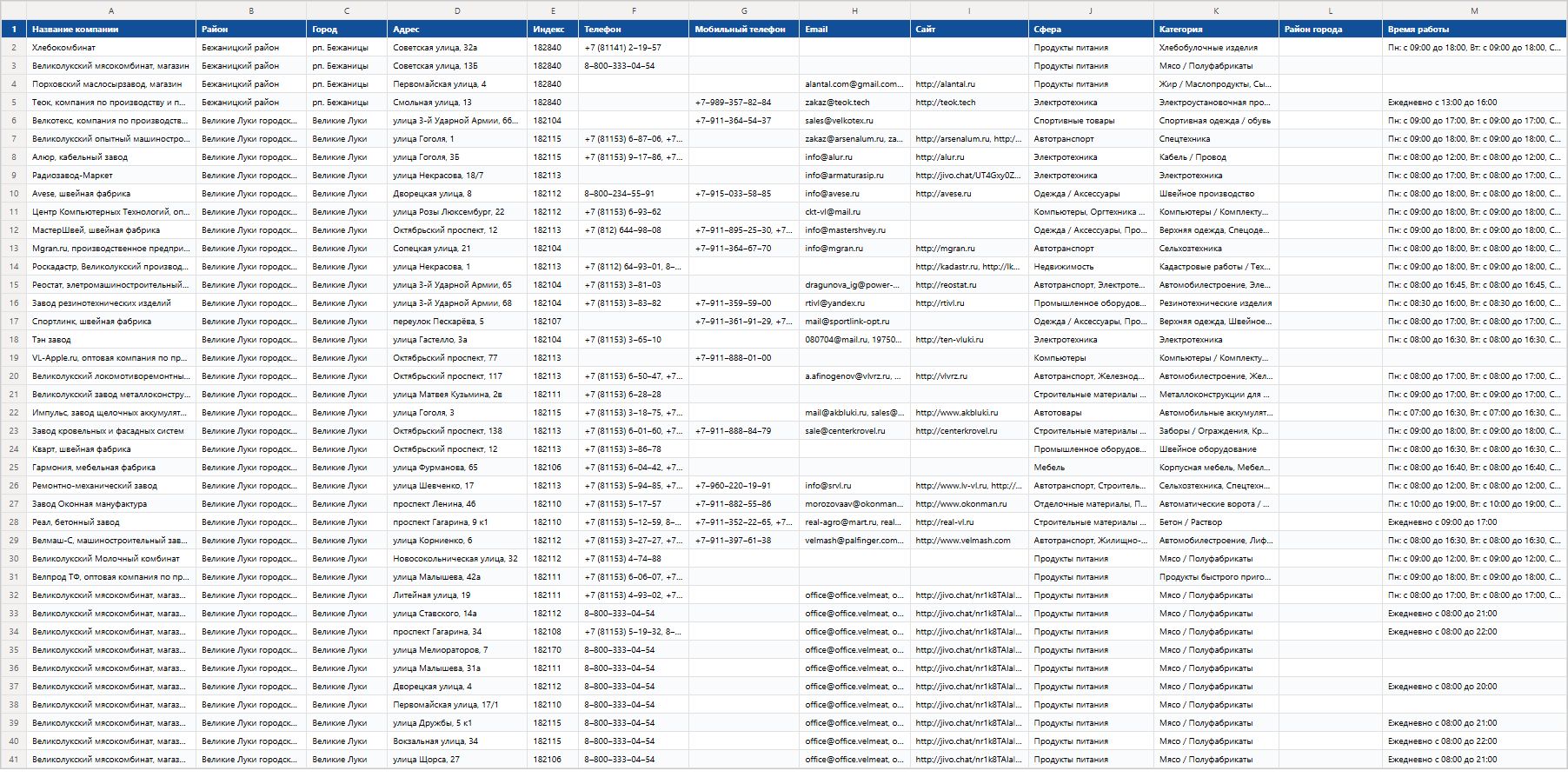Viewport: 1568px width, 784px height.
Task: Click the 'Категория' header cell
Action: (1216, 29)
